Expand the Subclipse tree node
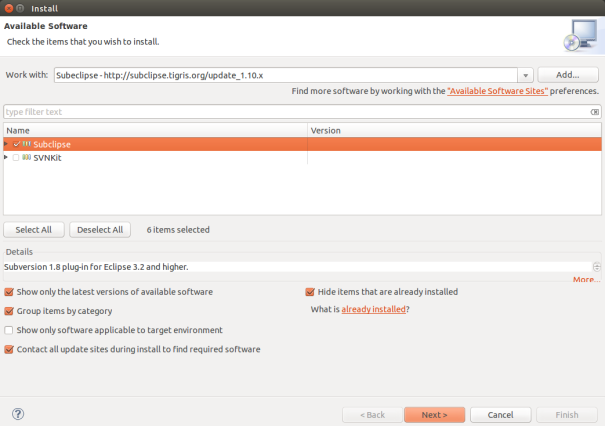Screen dimensions: 605x426 coord(6,144)
